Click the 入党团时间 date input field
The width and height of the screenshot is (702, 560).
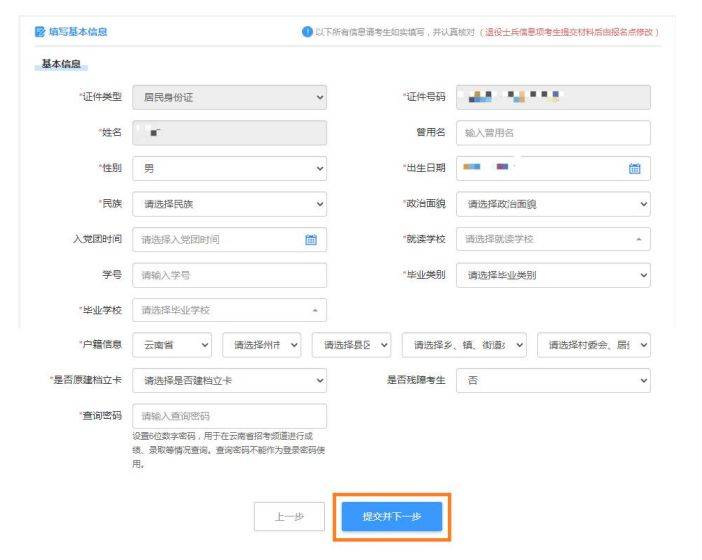tap(230, 239)
